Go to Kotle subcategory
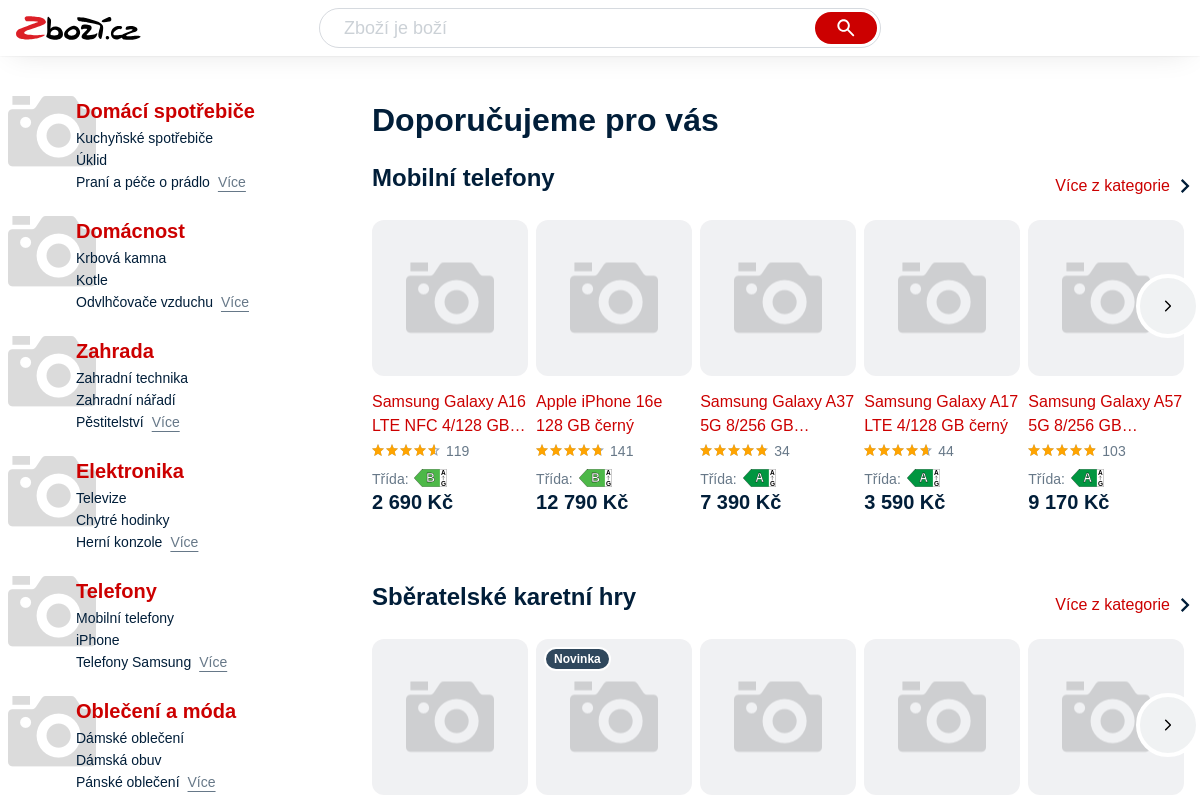 [x=92, y=280]
